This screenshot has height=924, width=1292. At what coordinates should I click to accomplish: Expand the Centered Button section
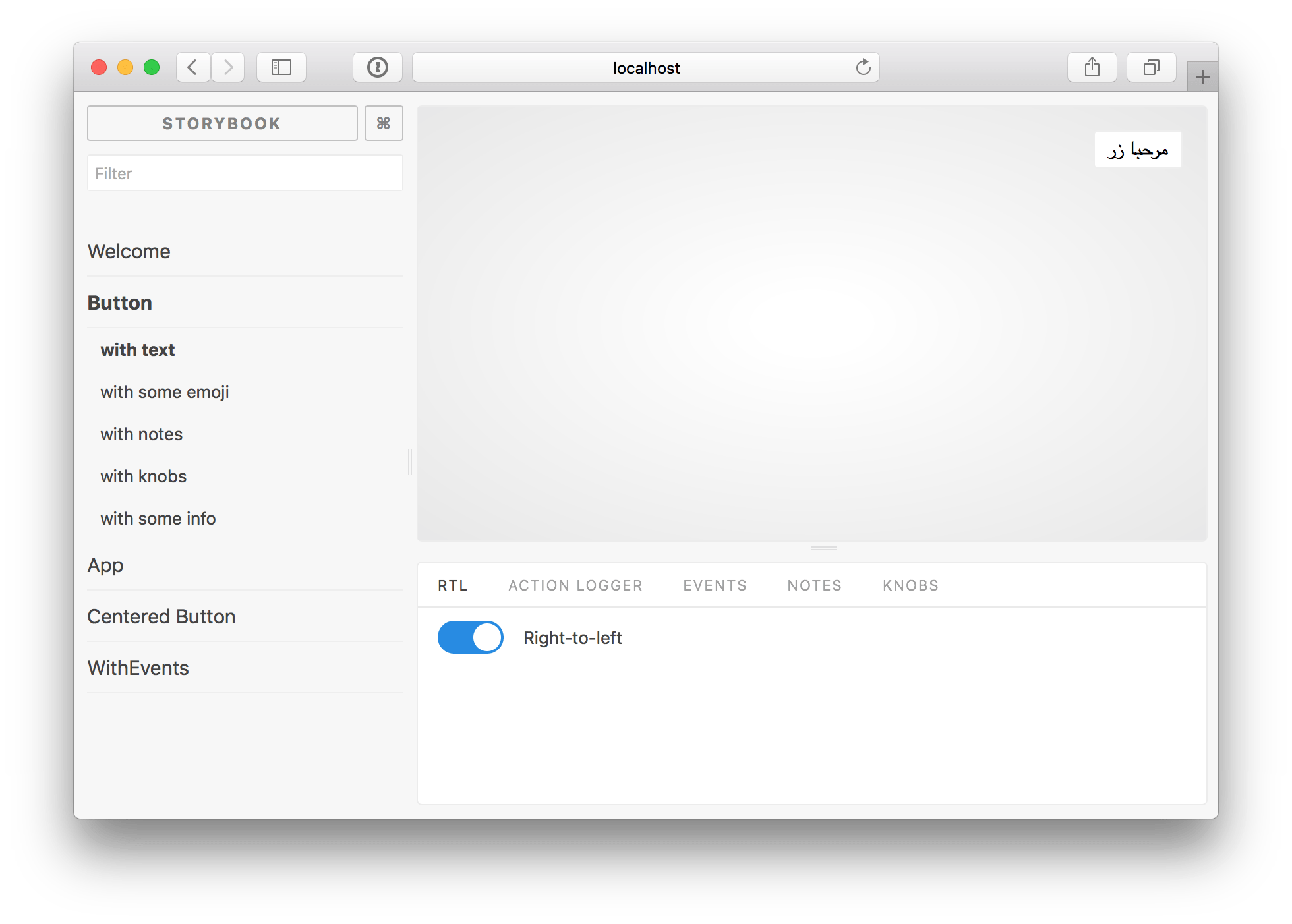[161, 616]
